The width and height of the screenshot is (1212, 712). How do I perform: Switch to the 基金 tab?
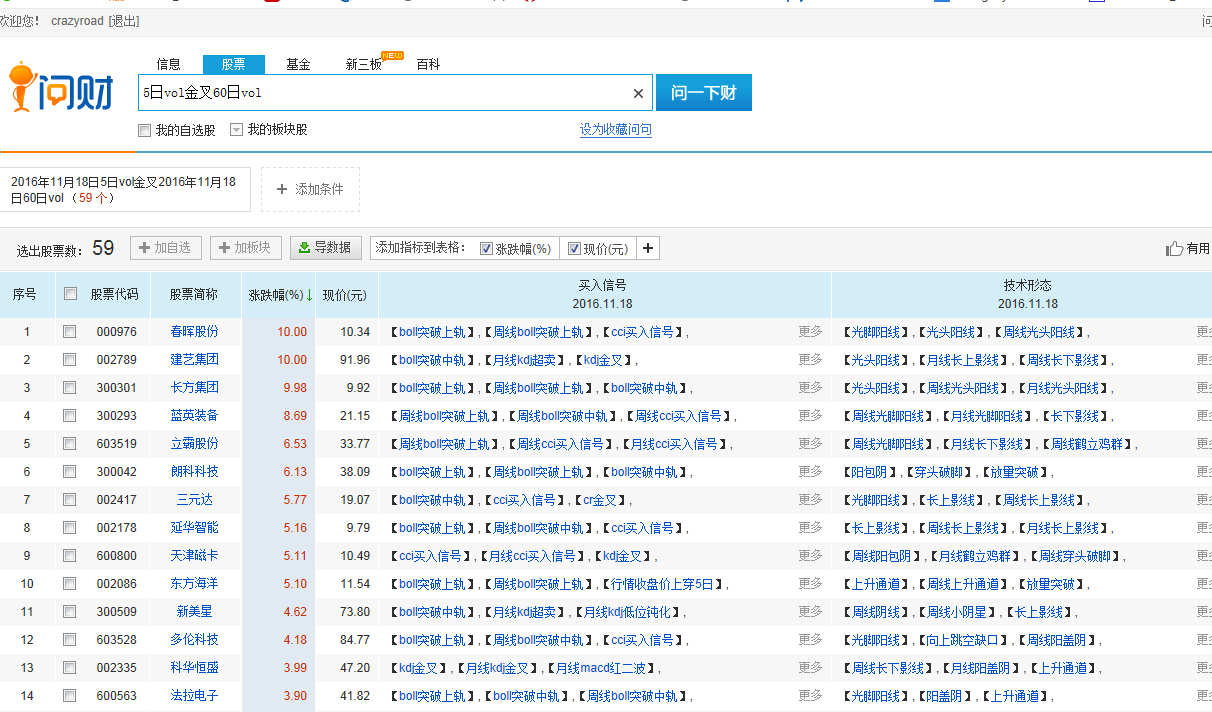pyautogui.click(x=298, y=64)
